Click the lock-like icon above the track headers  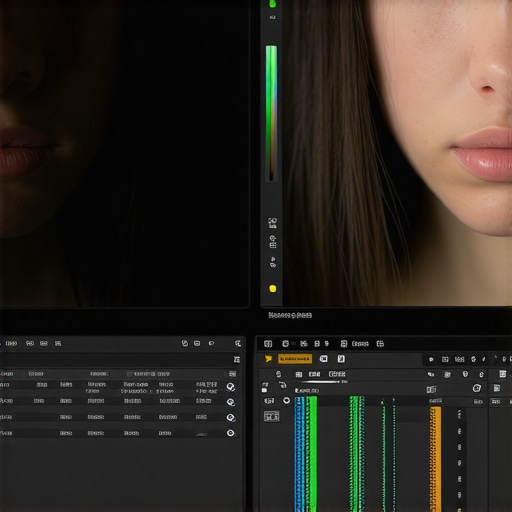pyautogui.click(x=279, y=374)
